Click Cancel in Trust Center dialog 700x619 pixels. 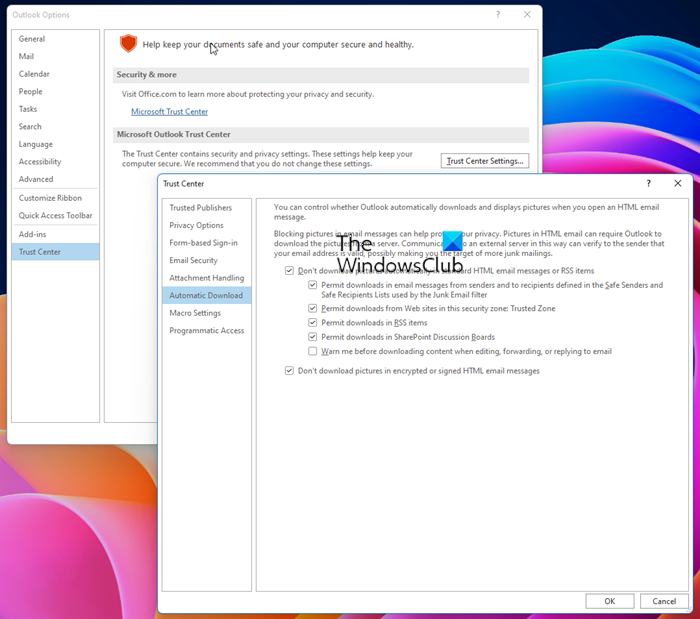(x=664, y=601)
